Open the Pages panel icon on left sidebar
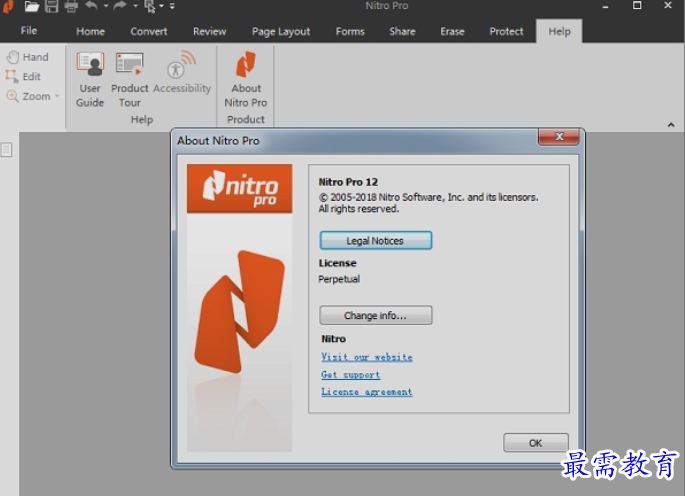Viewport: 685px width, 496px height. (7, 149)
